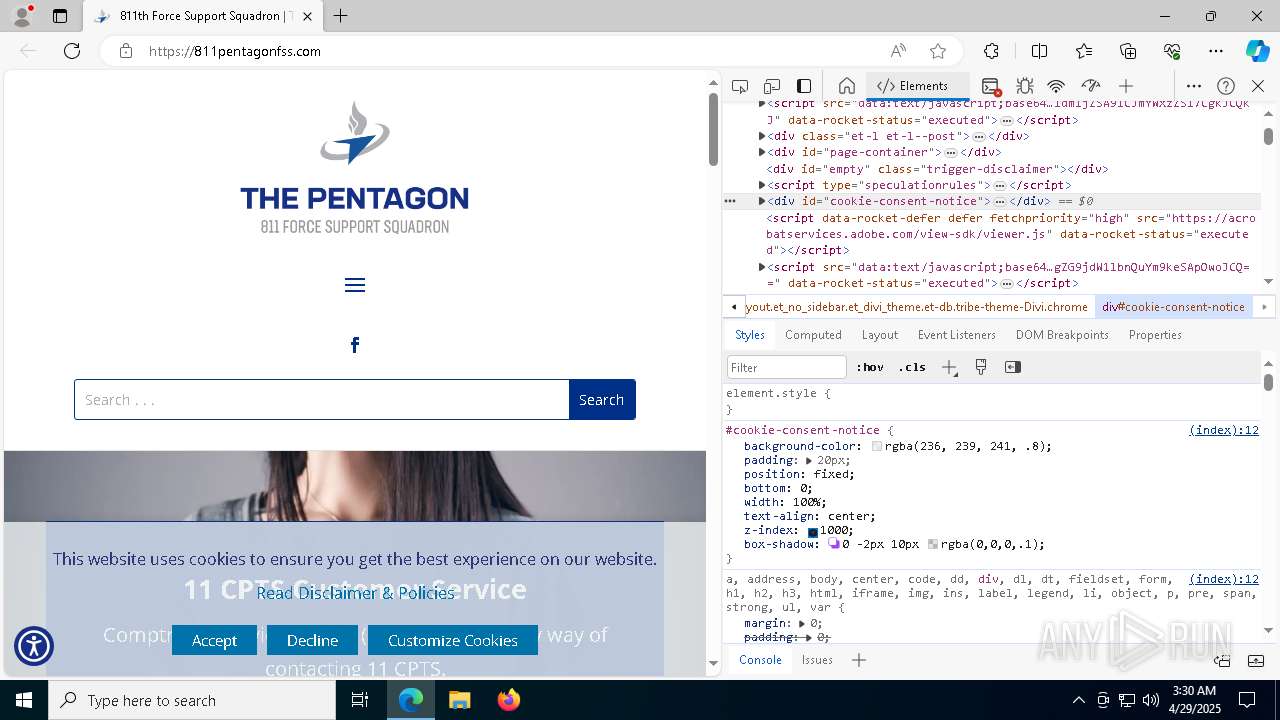Toggle device emulation in DevTools

(x=772, y=86)
